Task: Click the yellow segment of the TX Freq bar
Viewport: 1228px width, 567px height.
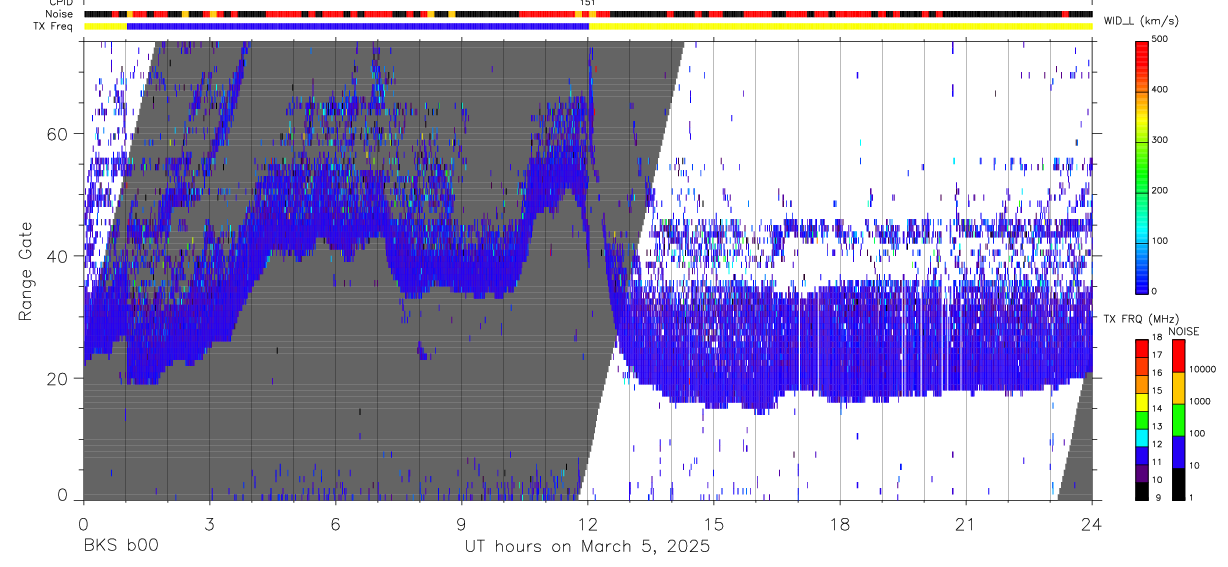Action: pos(841,26)
